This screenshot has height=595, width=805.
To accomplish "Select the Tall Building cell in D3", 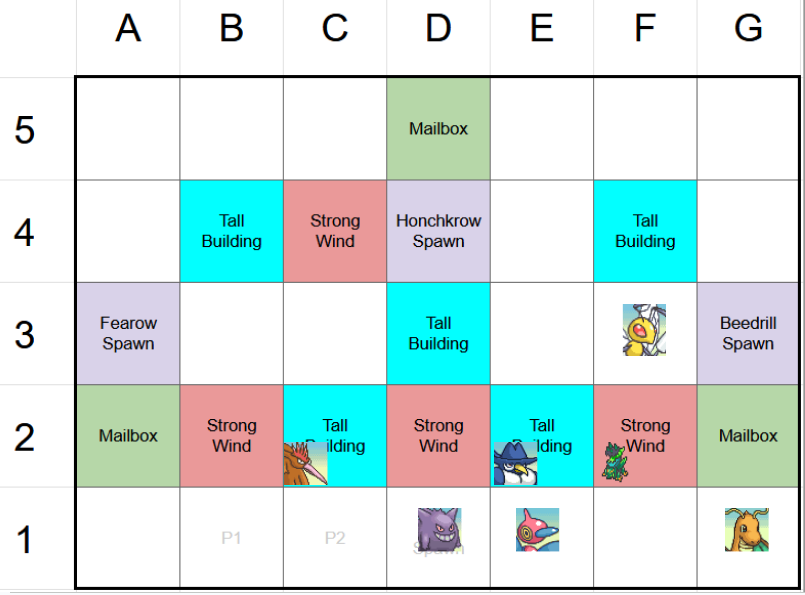I will pyautogui.click(x=438, y=333).
